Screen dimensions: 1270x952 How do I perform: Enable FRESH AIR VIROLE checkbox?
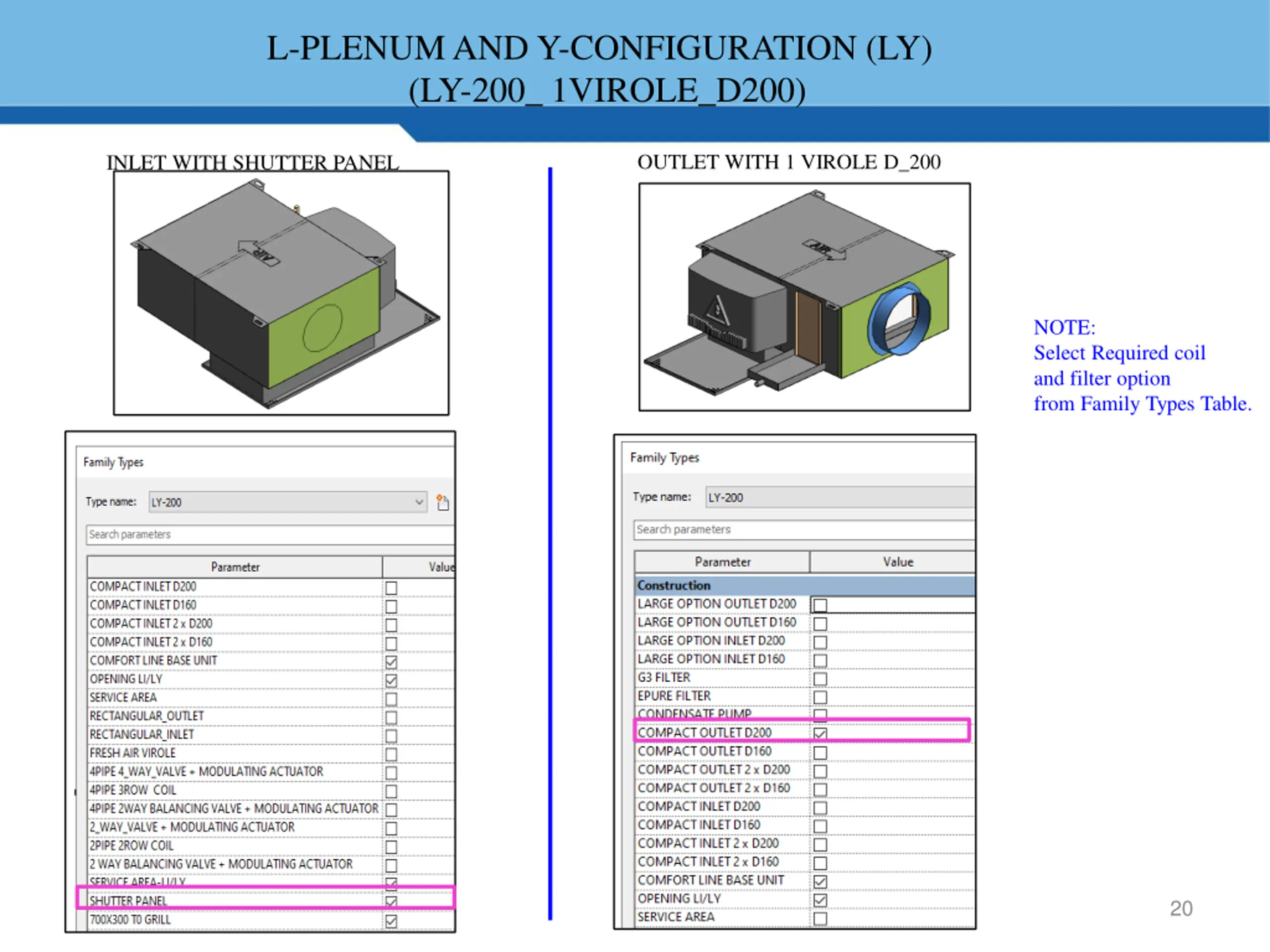[391, 754]
